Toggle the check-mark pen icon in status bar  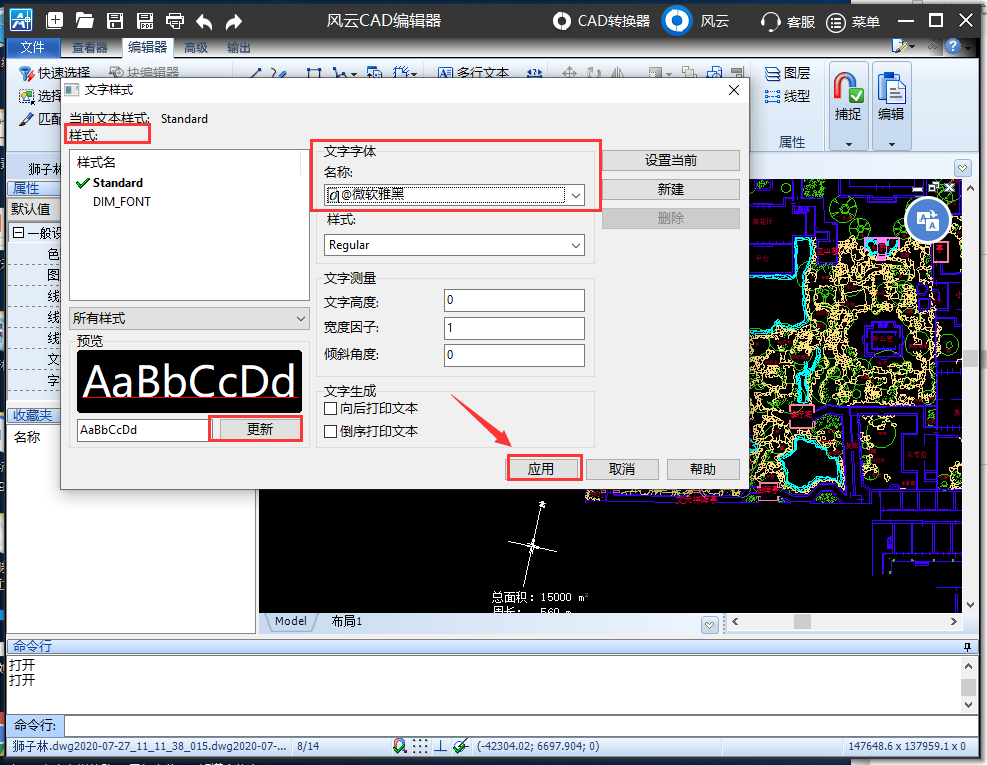tap(461, 746)
